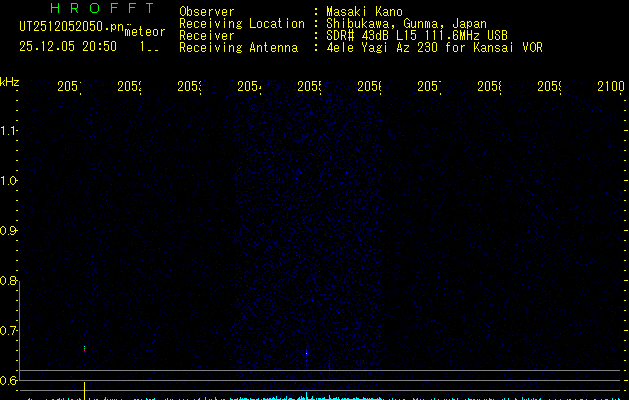Click the 0.9 frequency axis label

click(x=8, y=231)
